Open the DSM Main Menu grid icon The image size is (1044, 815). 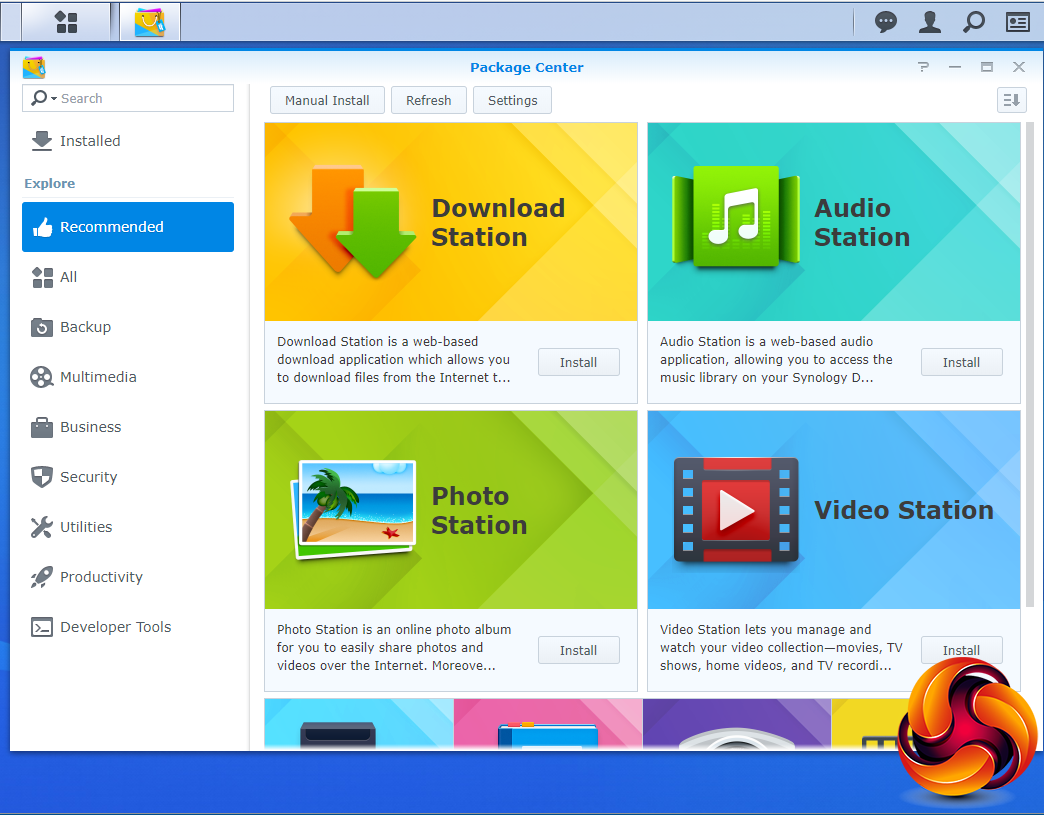66,22
